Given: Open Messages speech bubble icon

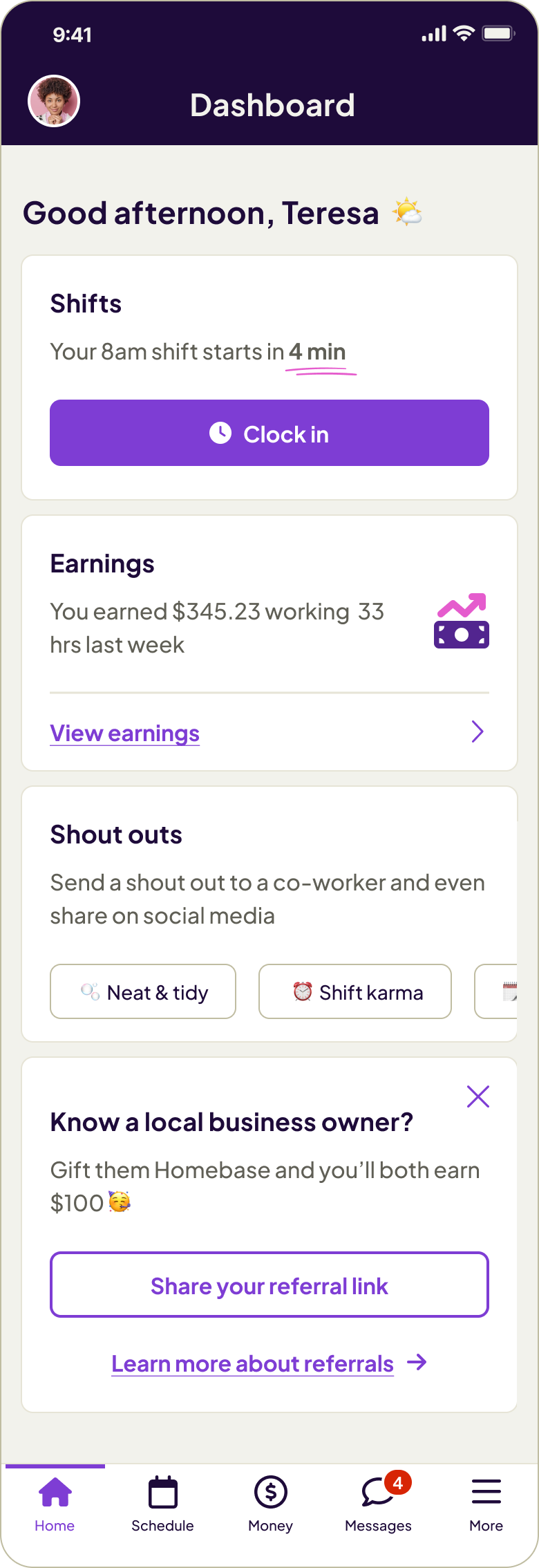Looking at the screenshot, I should (376, 1493).
